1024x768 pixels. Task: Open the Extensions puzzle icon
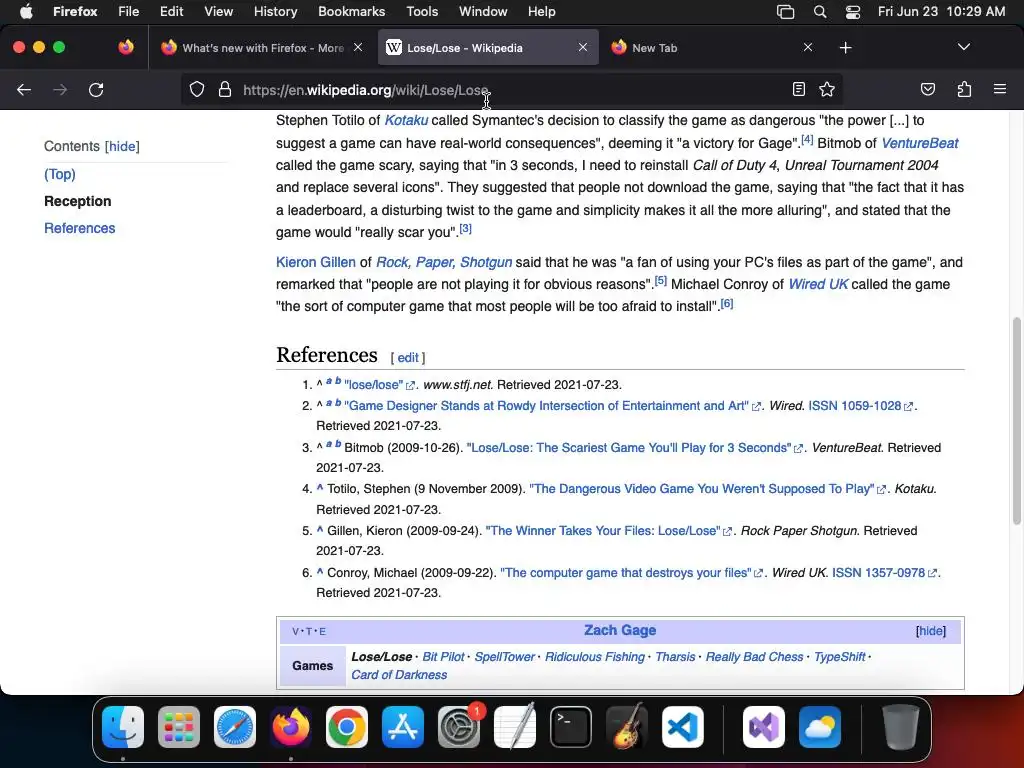click(x=964, y=89)
